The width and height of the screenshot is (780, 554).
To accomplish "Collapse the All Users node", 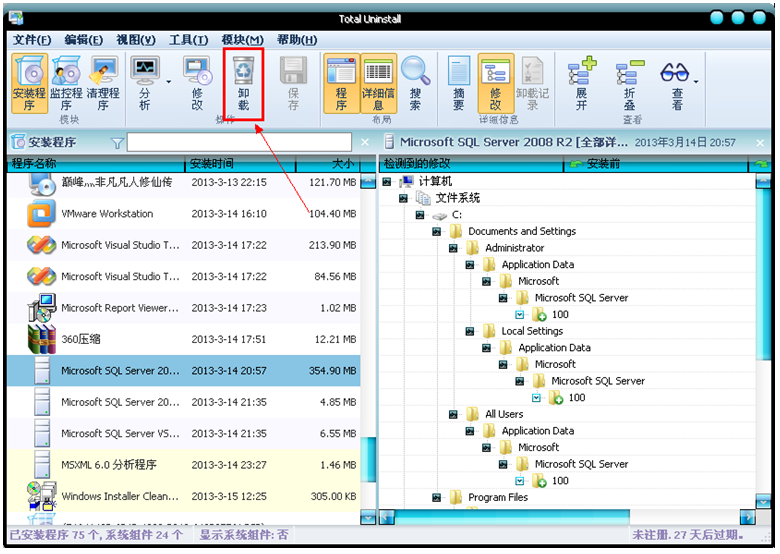I will pos(453,414).
